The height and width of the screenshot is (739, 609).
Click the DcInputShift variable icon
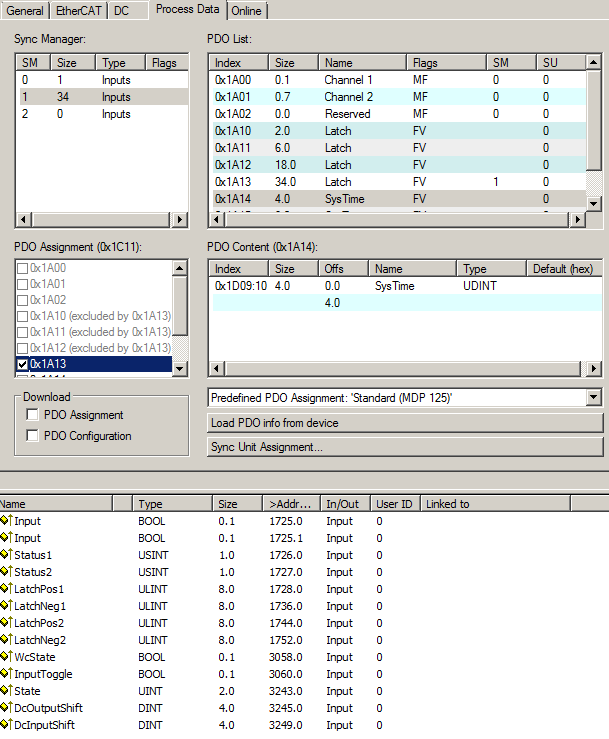(6, 724)
